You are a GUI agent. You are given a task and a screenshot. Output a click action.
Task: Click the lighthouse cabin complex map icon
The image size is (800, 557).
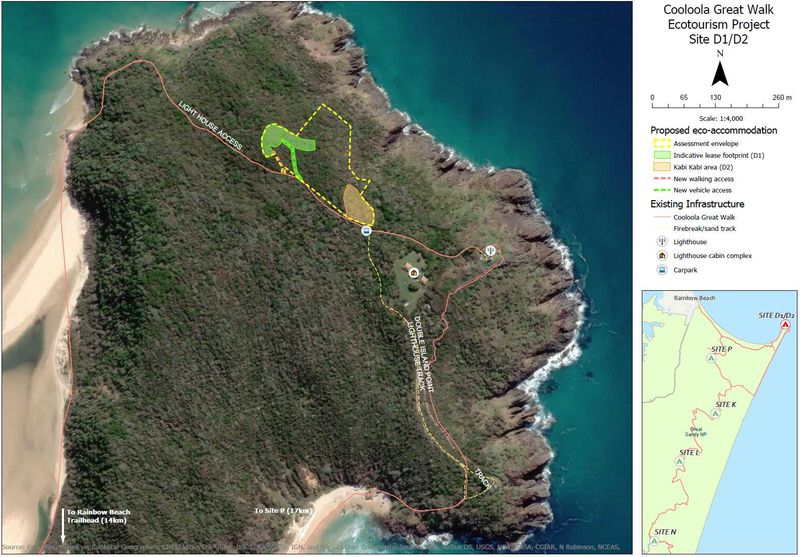click(414, 272)
